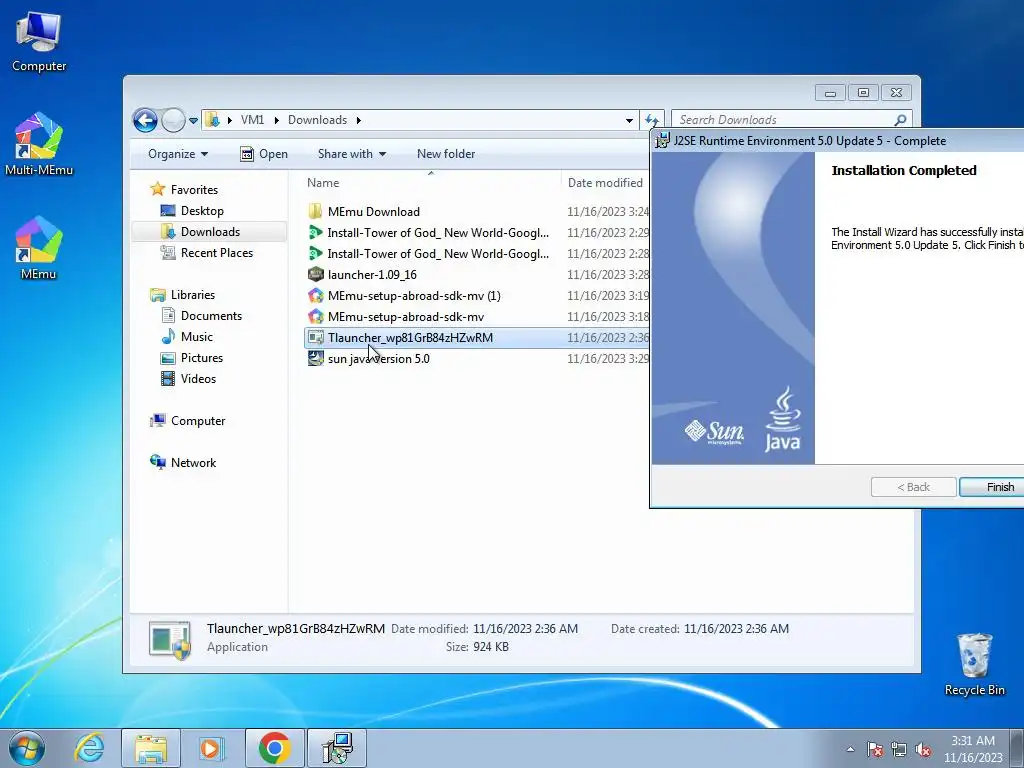Image resolution: width=1024 pixels, height=768 pixels.
Task: Open Recent Places in Favorites
Action: pyautogui.click(x=216, y=252)
